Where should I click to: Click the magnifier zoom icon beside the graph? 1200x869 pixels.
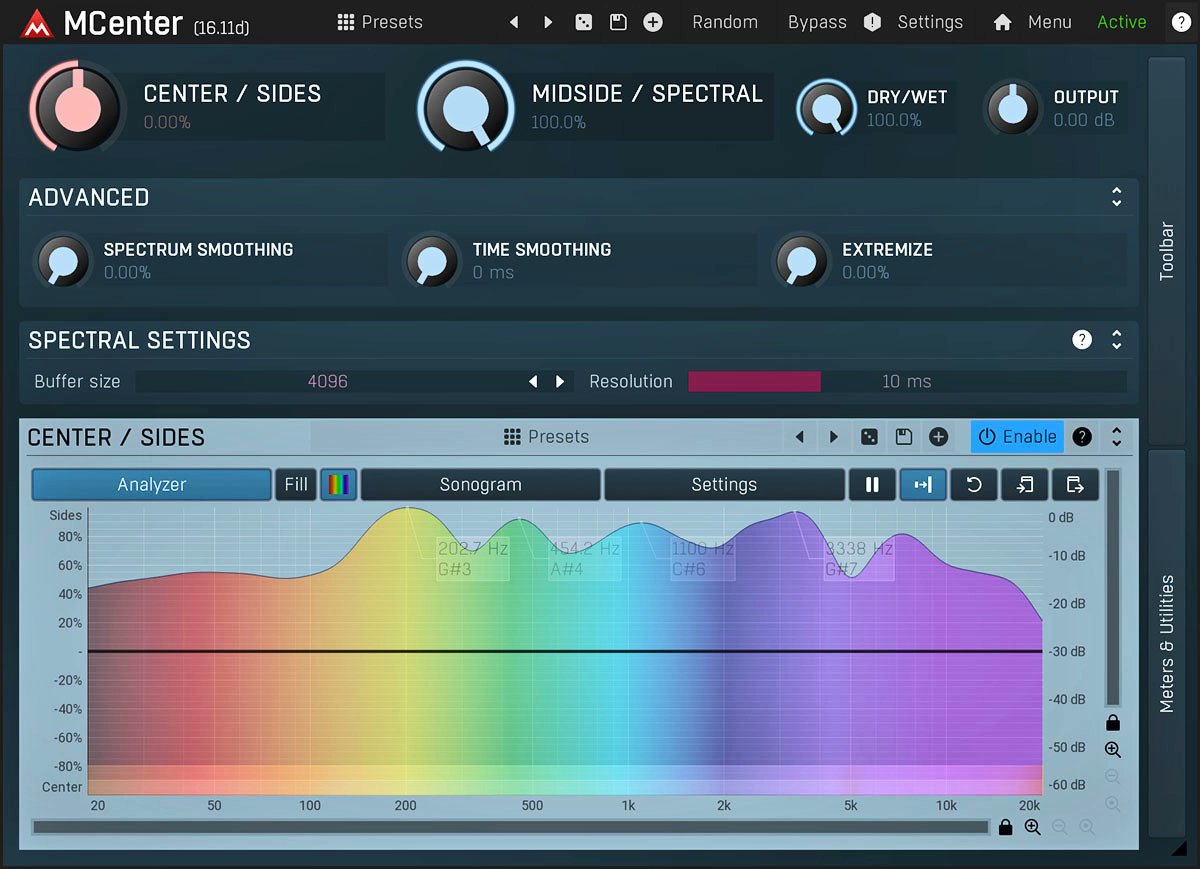(x=1113, y=749)
